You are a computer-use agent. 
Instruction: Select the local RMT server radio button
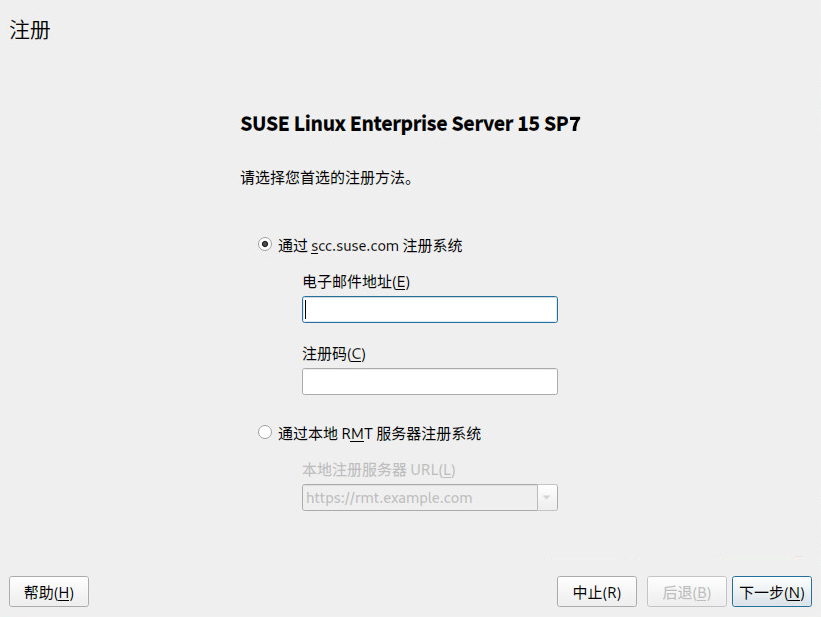[265, 433]
